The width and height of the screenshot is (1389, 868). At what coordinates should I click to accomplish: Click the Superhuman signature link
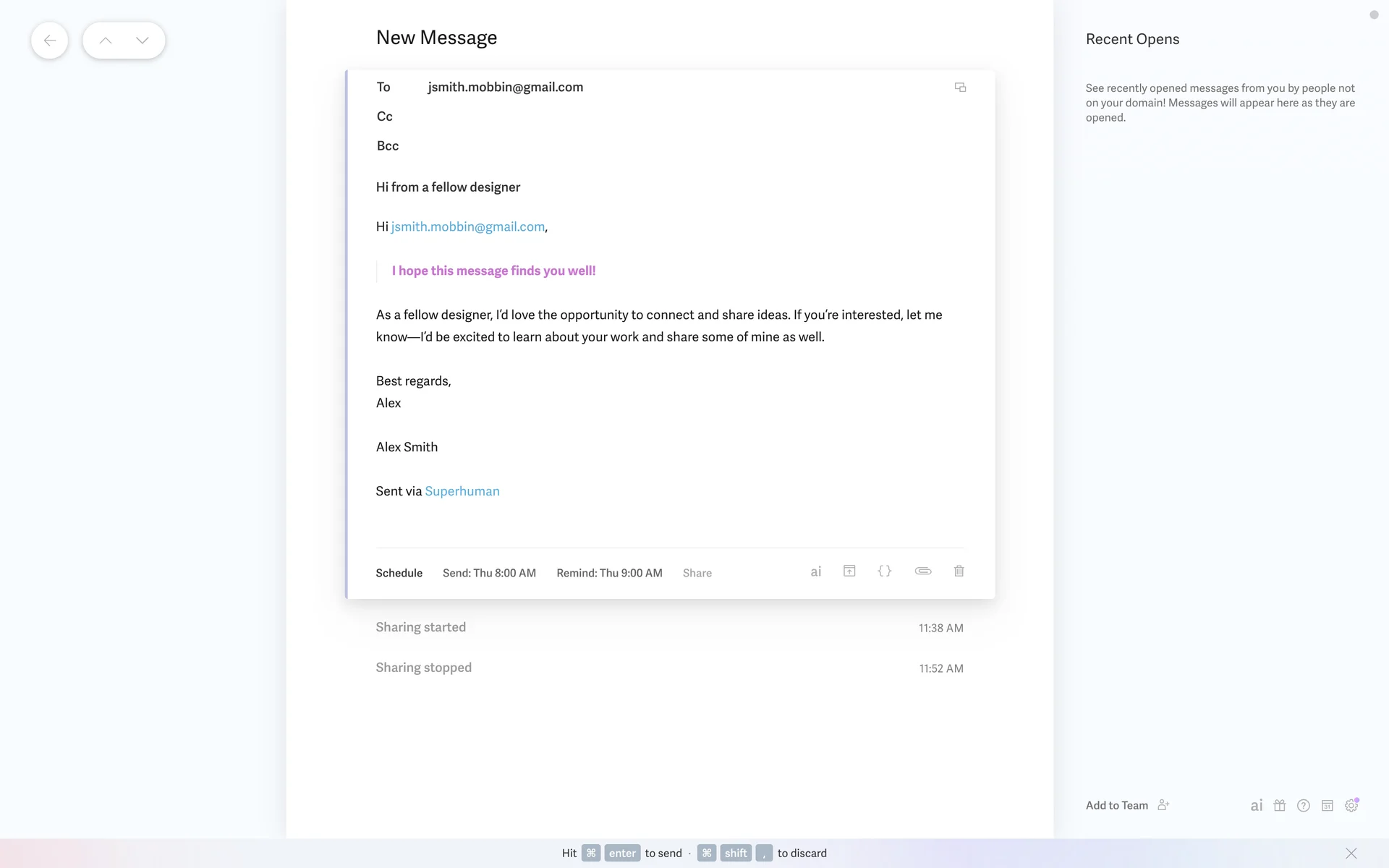[462, 491]
